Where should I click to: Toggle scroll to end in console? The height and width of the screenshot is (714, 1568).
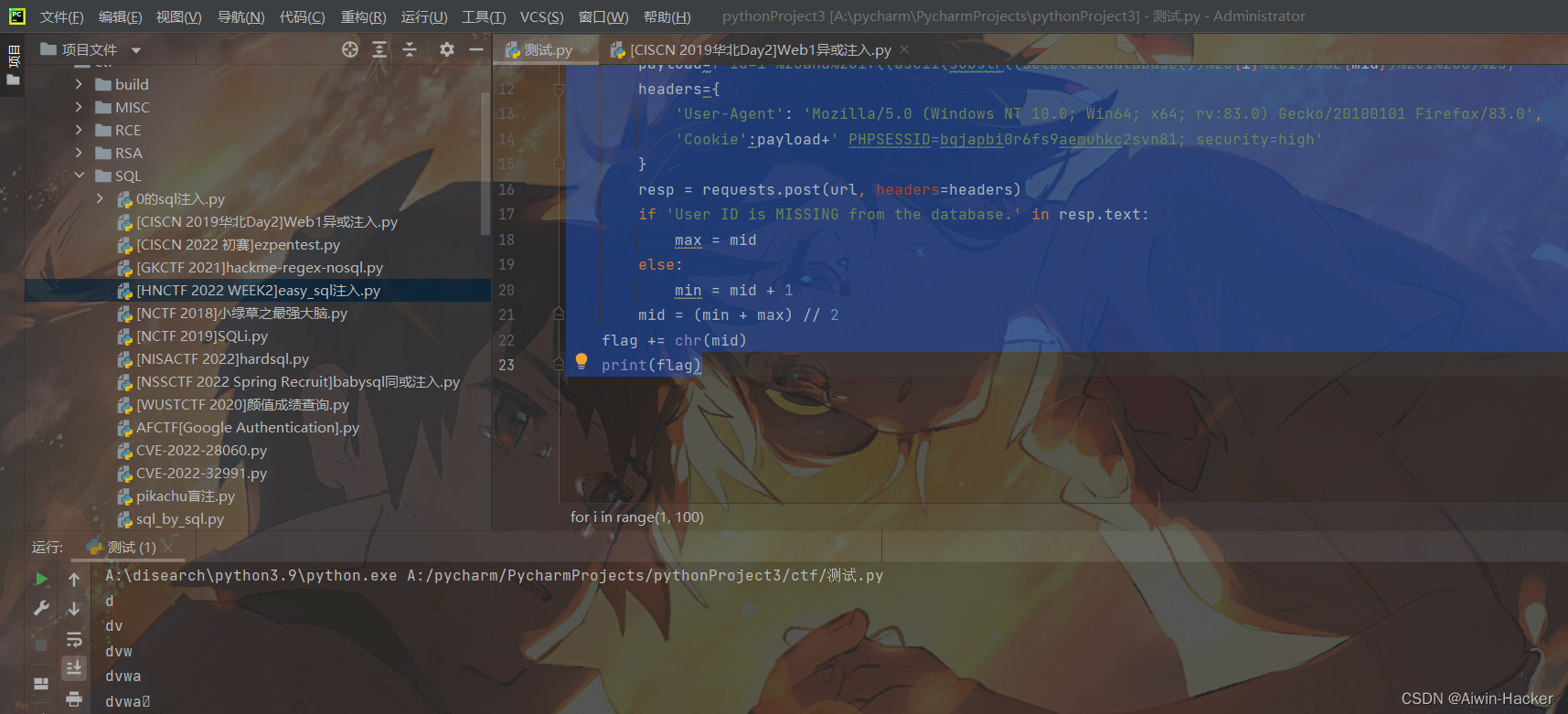(x=74, y=668)
